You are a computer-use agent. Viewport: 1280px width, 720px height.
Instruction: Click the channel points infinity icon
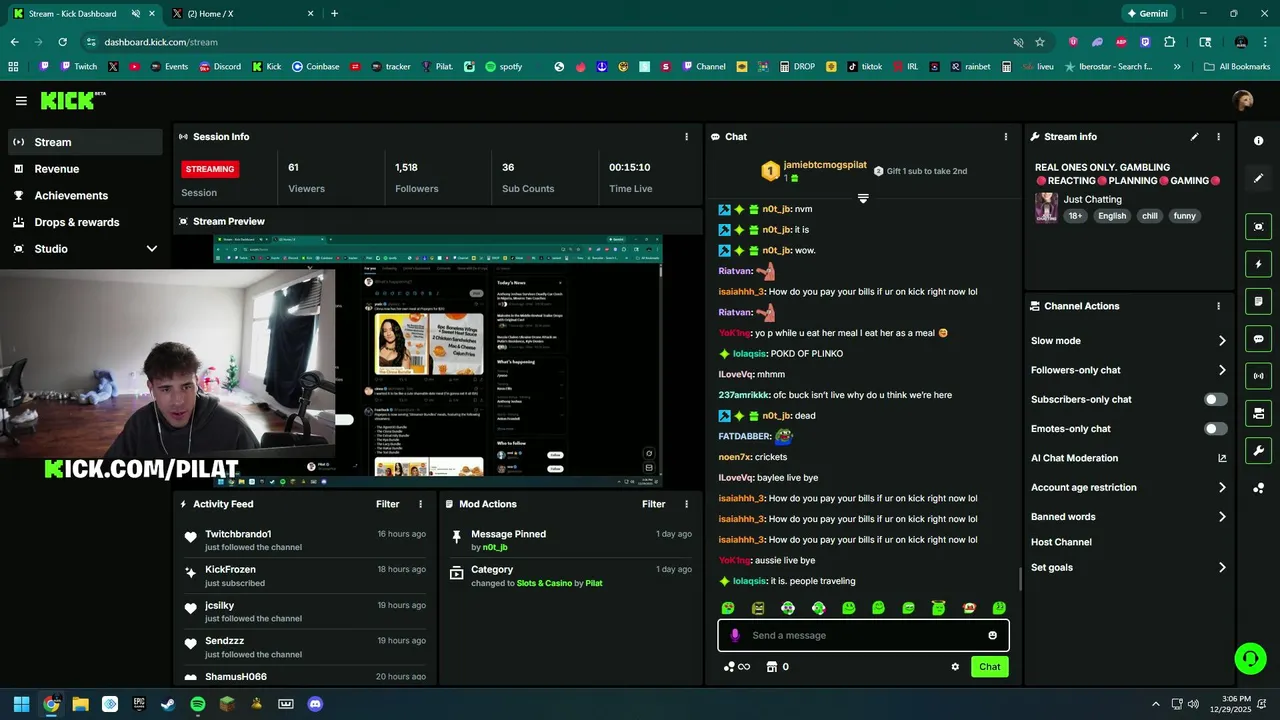(737, 667)
